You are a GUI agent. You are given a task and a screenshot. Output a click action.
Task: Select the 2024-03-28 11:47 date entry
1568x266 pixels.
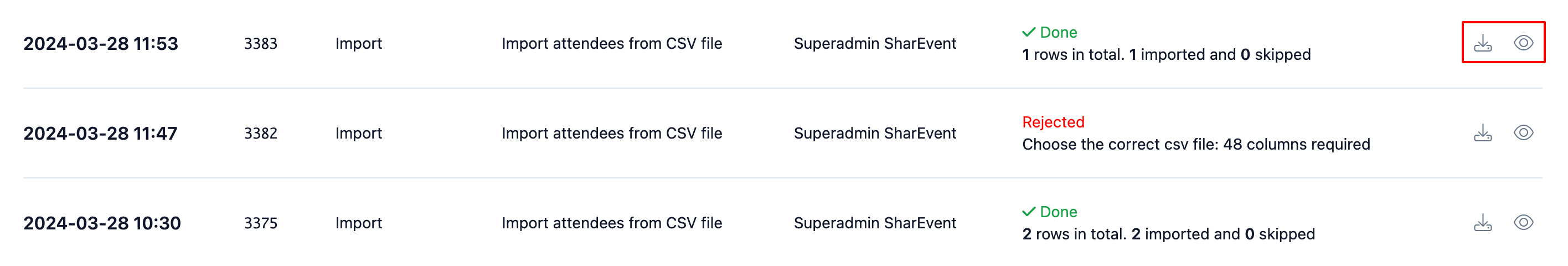pos(100,134)
